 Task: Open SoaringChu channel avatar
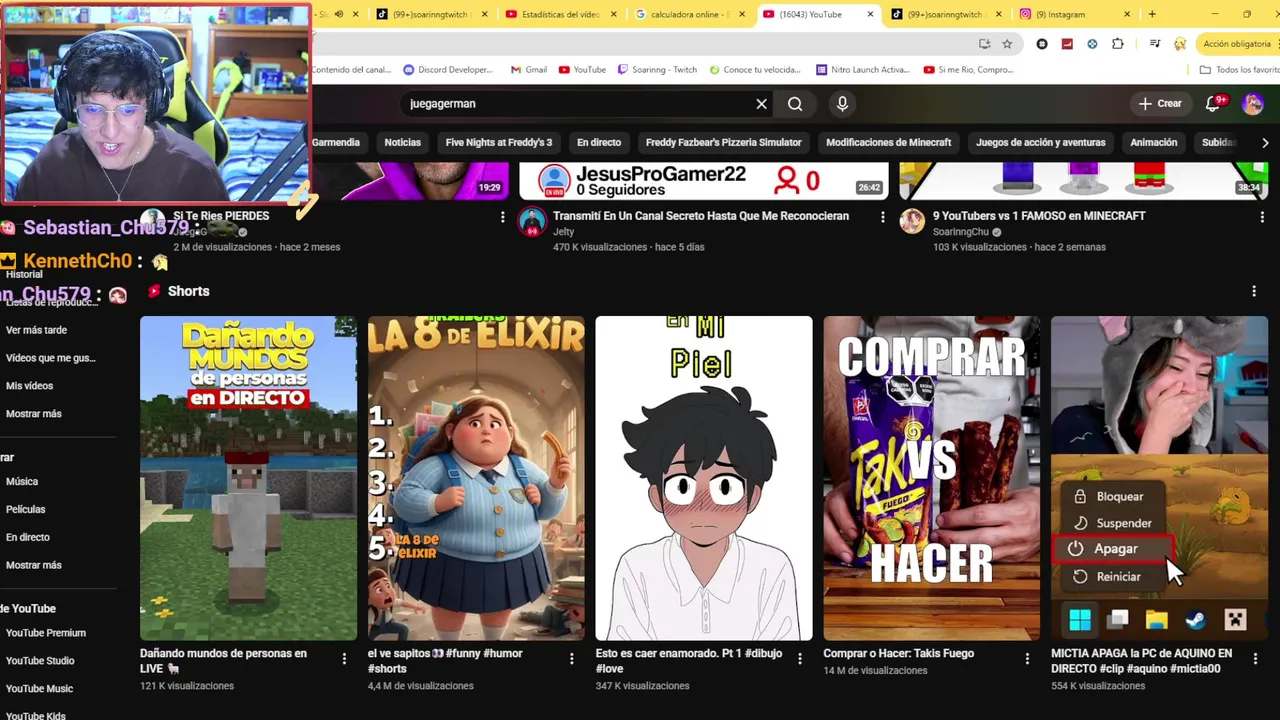pyautogui.click(x=912, y=221)
